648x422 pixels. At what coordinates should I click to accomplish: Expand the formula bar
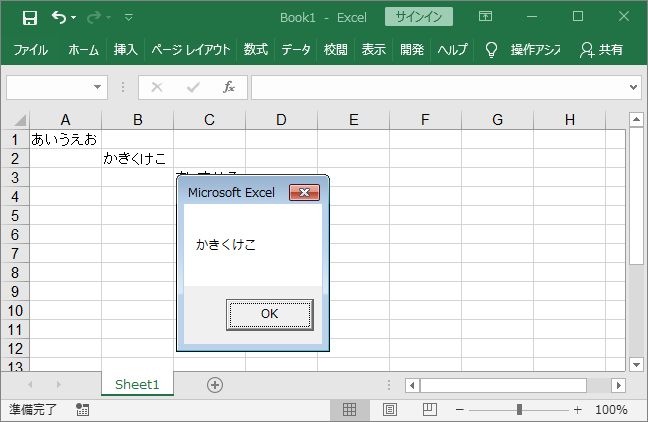coord(634,87)
